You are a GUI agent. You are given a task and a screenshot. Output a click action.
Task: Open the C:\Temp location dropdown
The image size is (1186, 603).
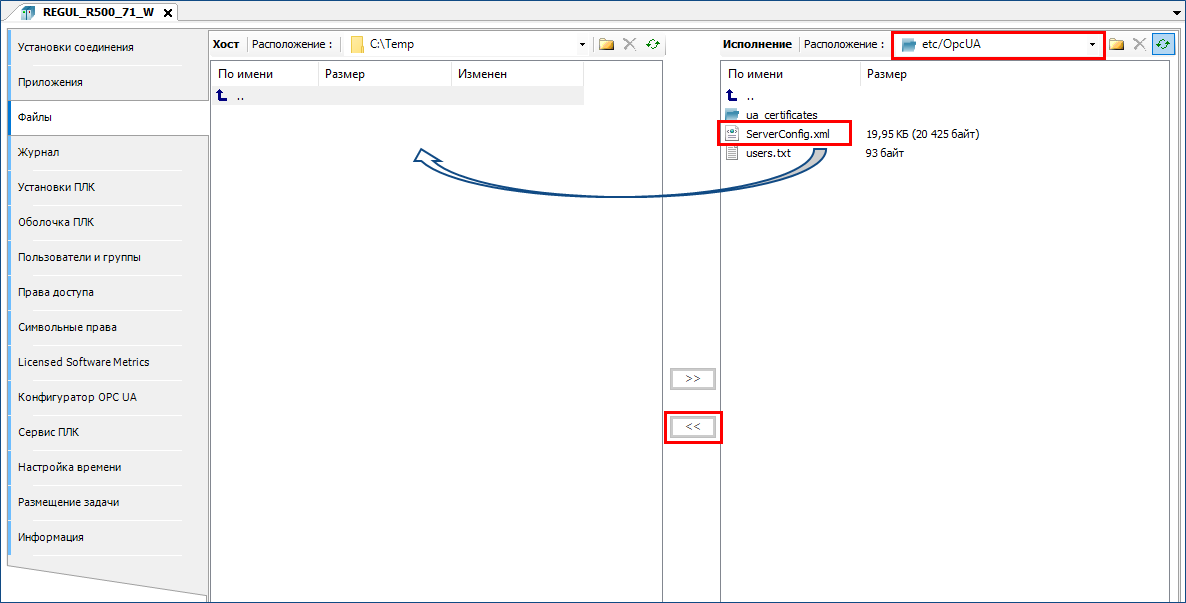(583, 45)
